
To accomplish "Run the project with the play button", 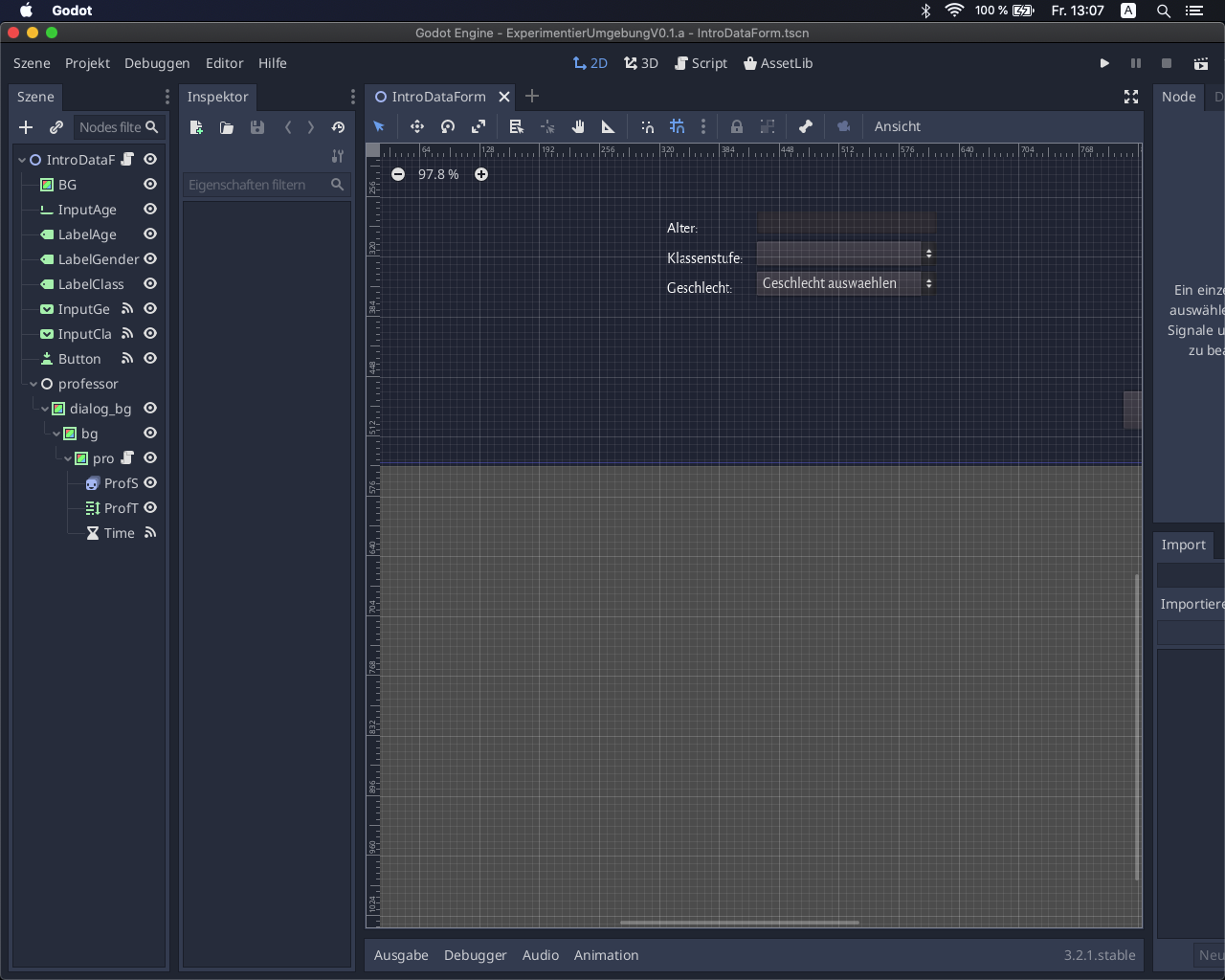I will click(x=1104, y=63).
